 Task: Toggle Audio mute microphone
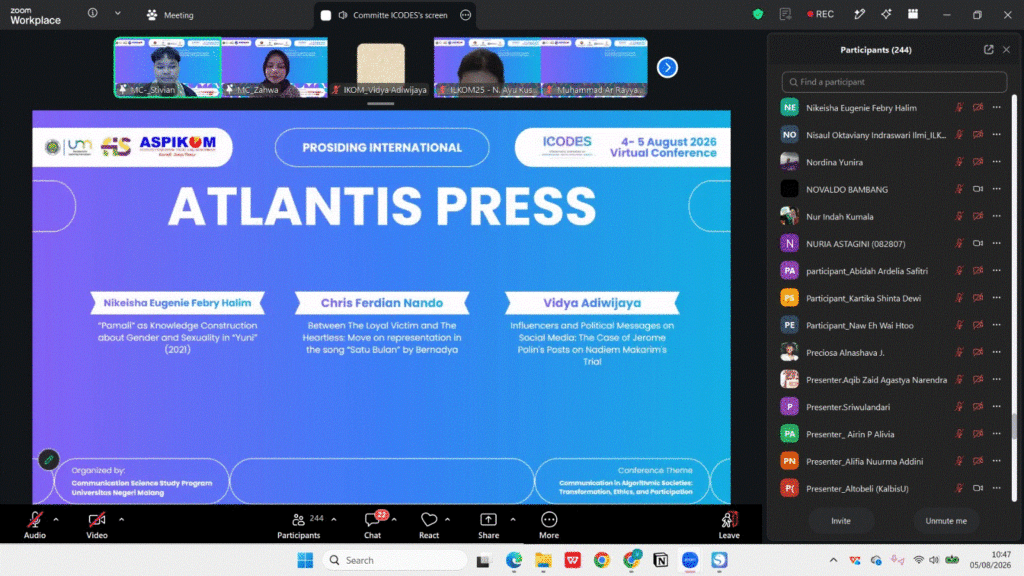point(35,525)
